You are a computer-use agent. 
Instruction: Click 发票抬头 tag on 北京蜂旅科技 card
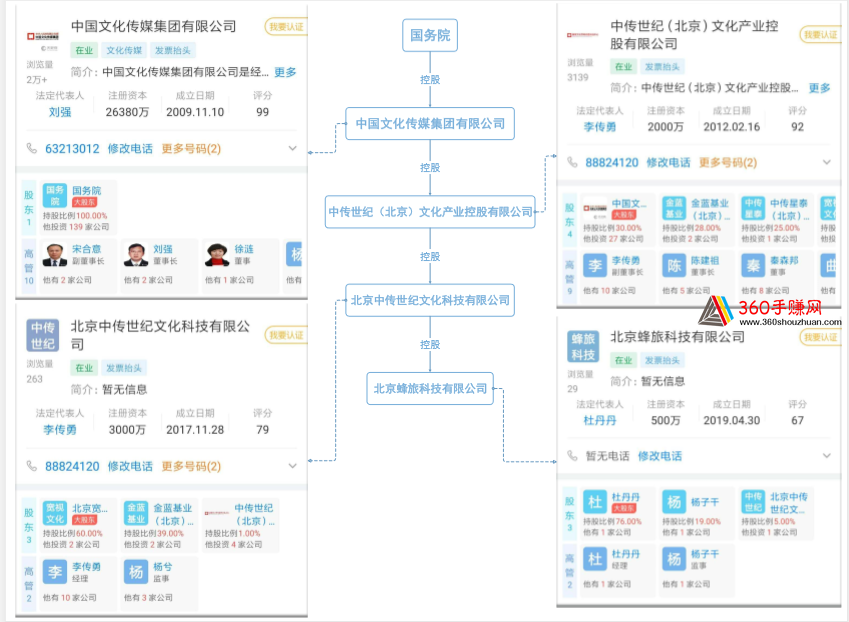click(x=662, y=361)
